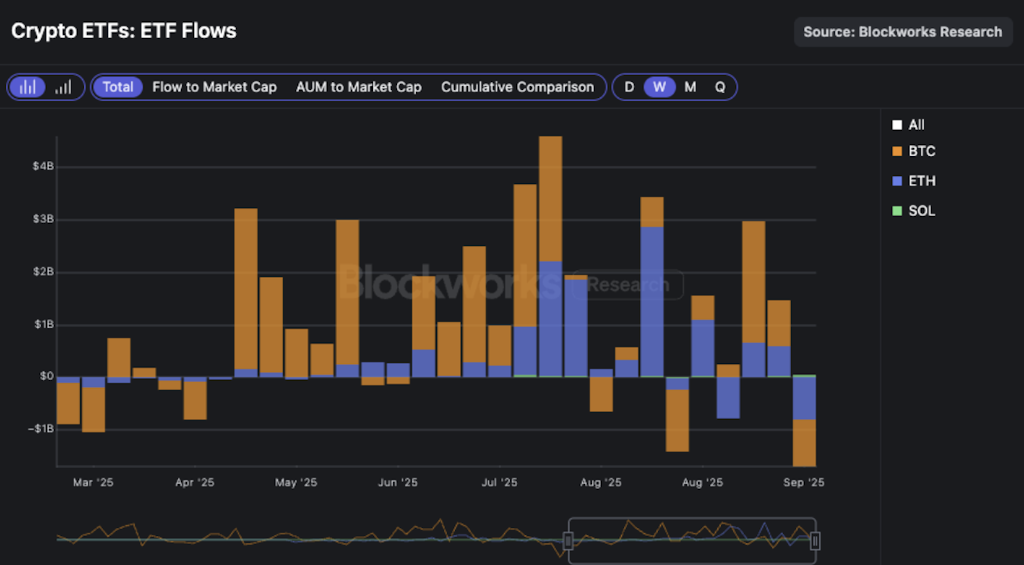Click the right handle of range slider

click(x=815, y=541)
